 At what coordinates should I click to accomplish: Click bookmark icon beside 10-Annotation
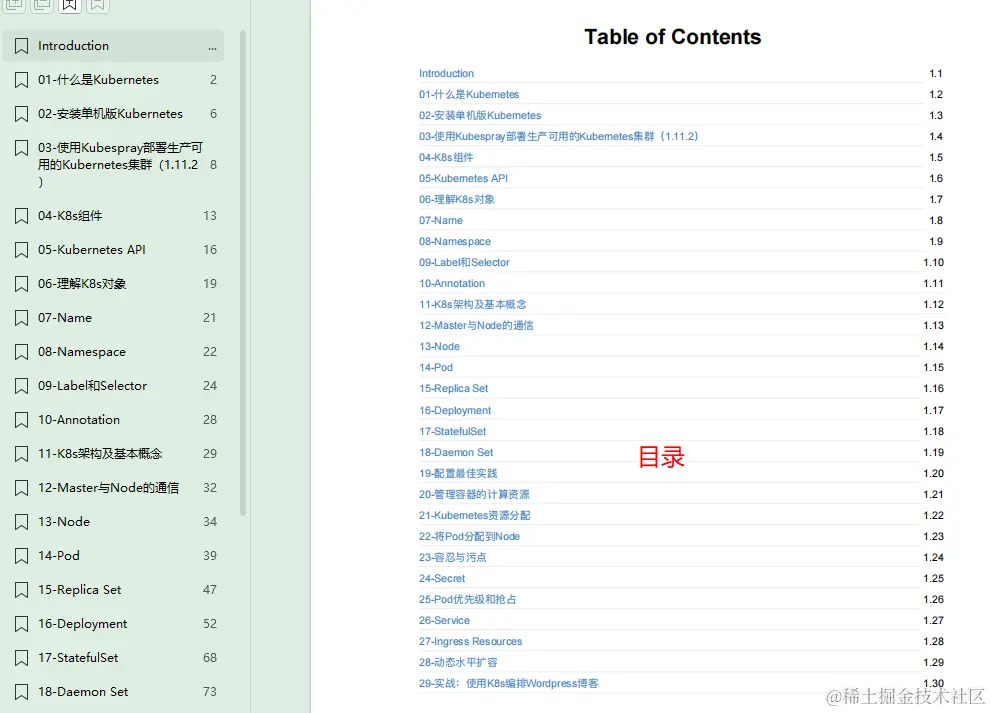pyautogui.click(x=22, y=420)
